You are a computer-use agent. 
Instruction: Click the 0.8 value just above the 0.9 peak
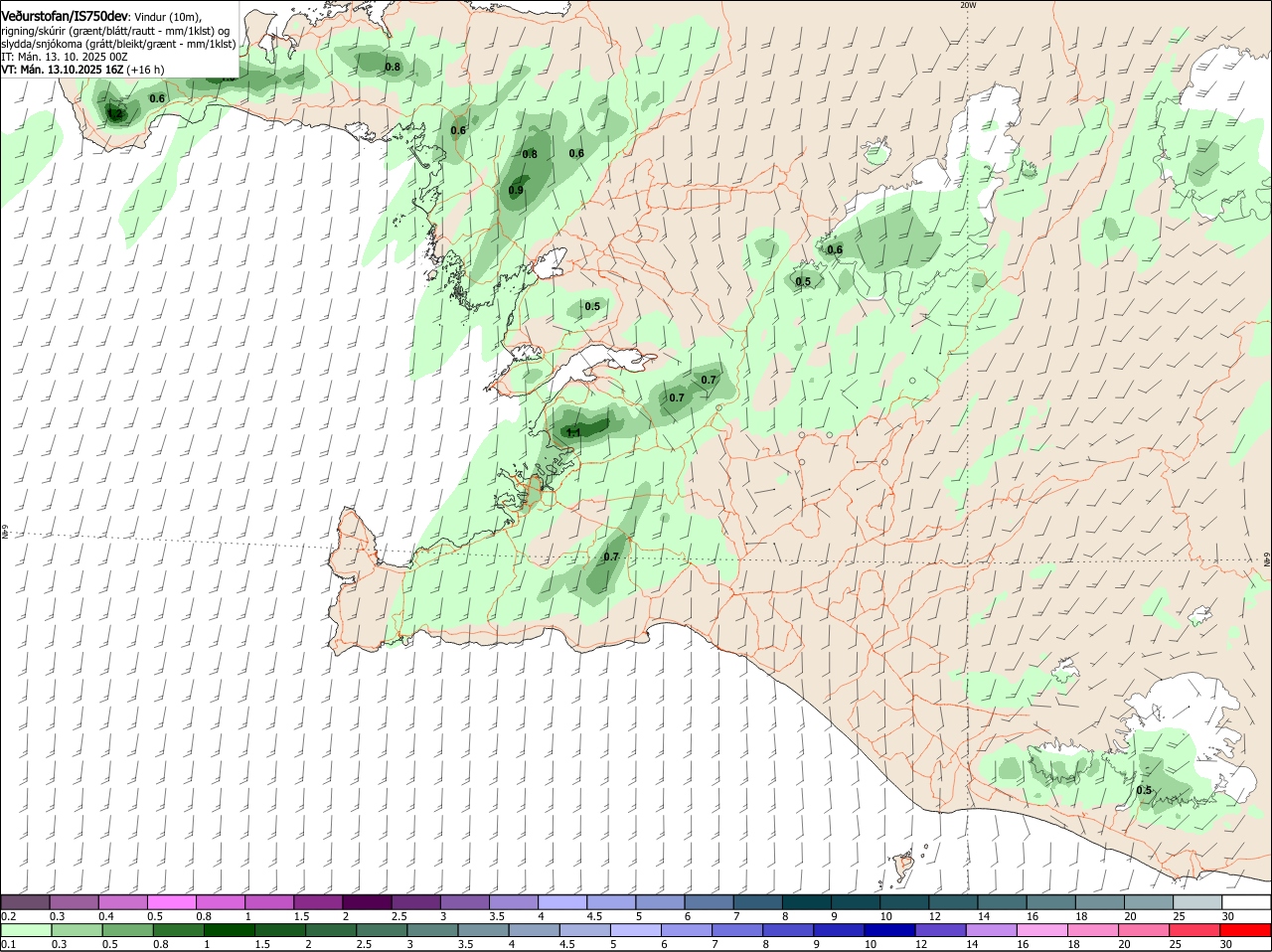(x=530, y=154)
